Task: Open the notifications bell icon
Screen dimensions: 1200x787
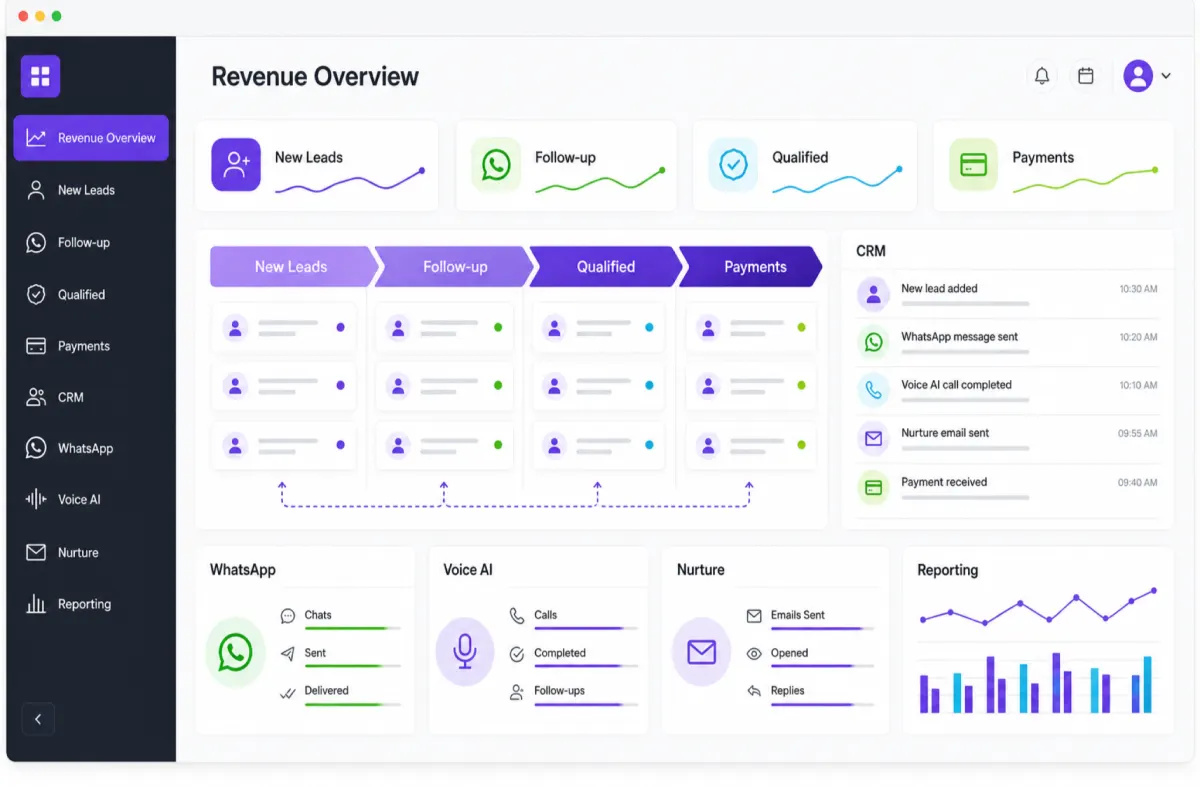Action: click(x=1042, y=76)
